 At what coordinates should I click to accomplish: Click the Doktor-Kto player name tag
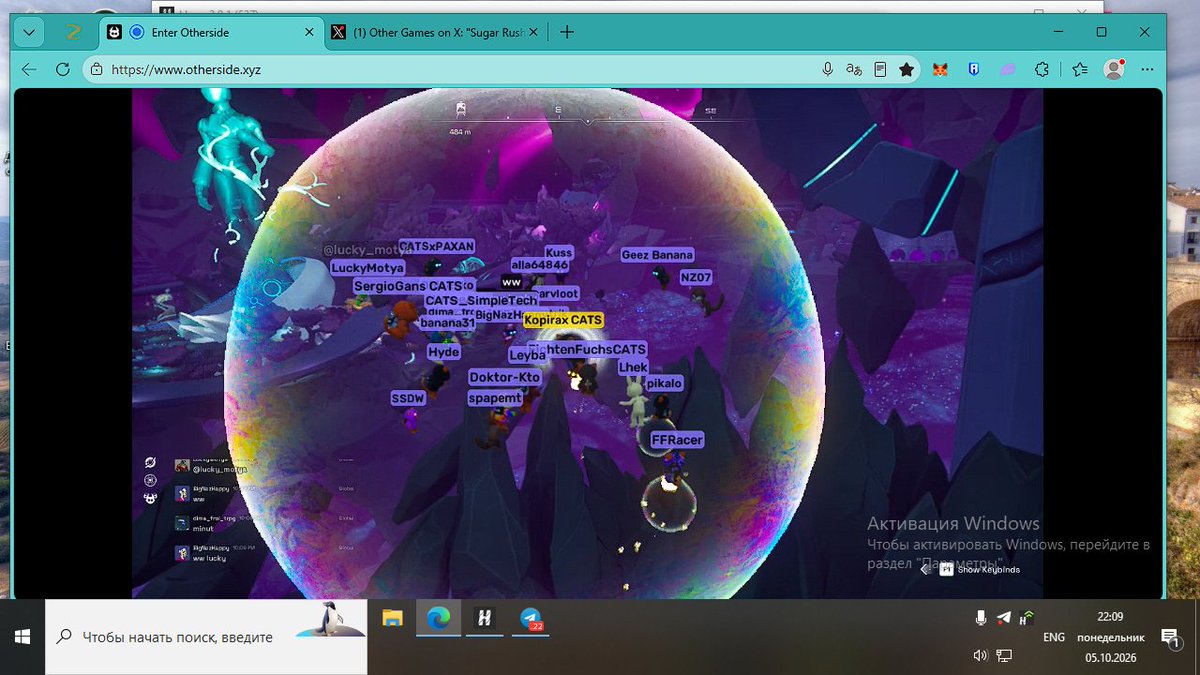coord(505,377)
